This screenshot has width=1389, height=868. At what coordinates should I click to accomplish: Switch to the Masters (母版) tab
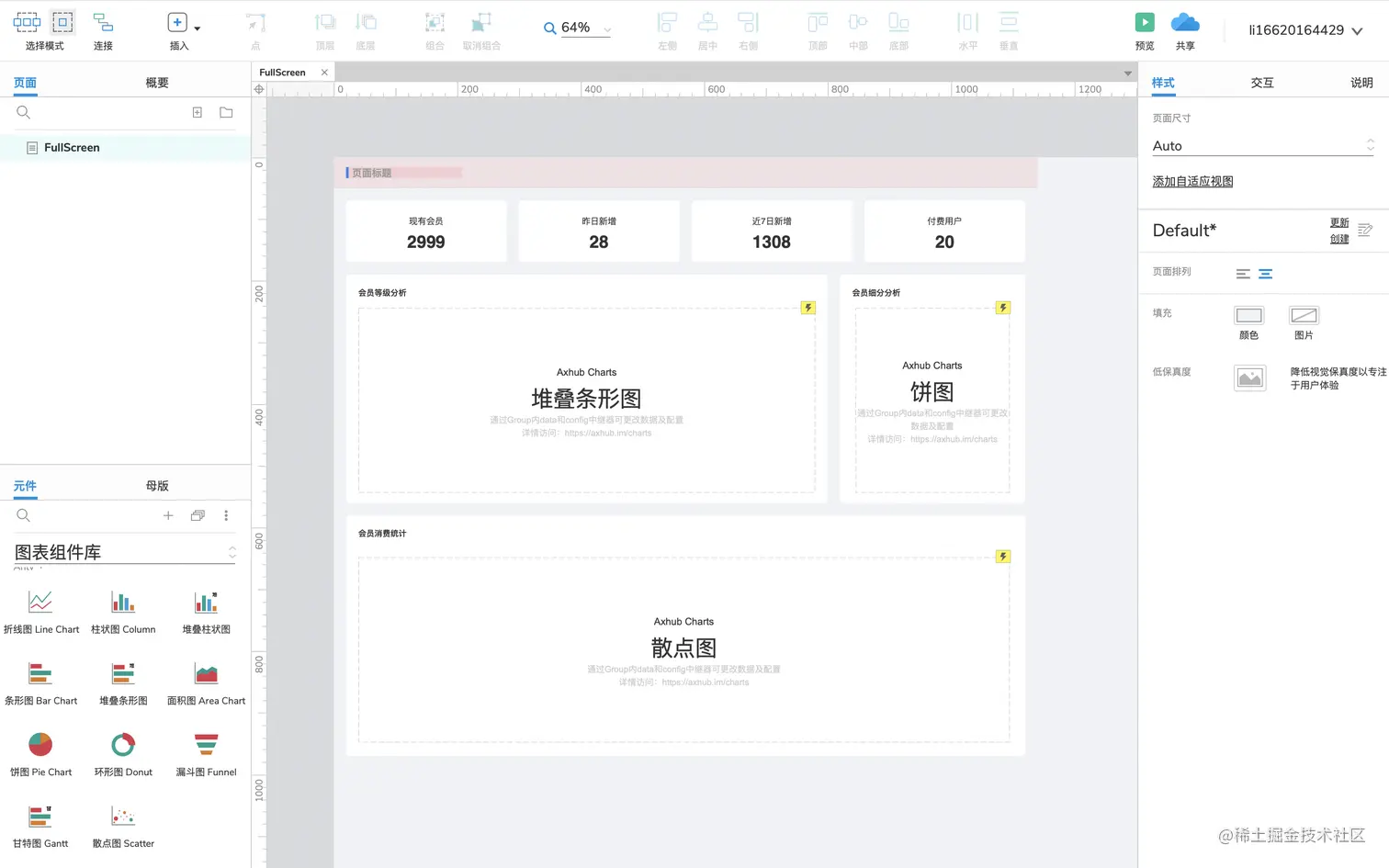(x=157, y=486)
